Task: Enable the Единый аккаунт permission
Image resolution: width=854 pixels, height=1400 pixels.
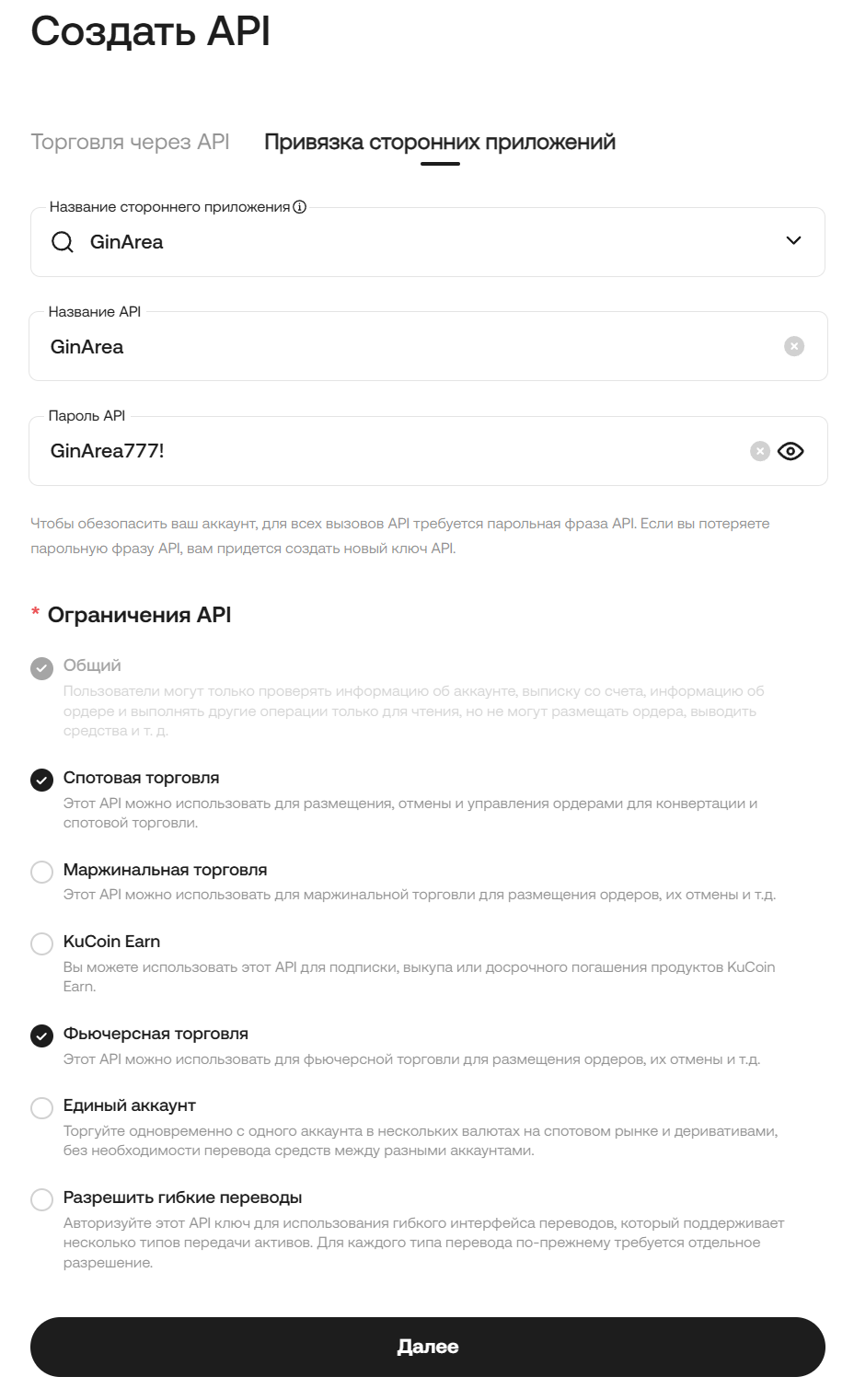Action: coord(42,1107)
